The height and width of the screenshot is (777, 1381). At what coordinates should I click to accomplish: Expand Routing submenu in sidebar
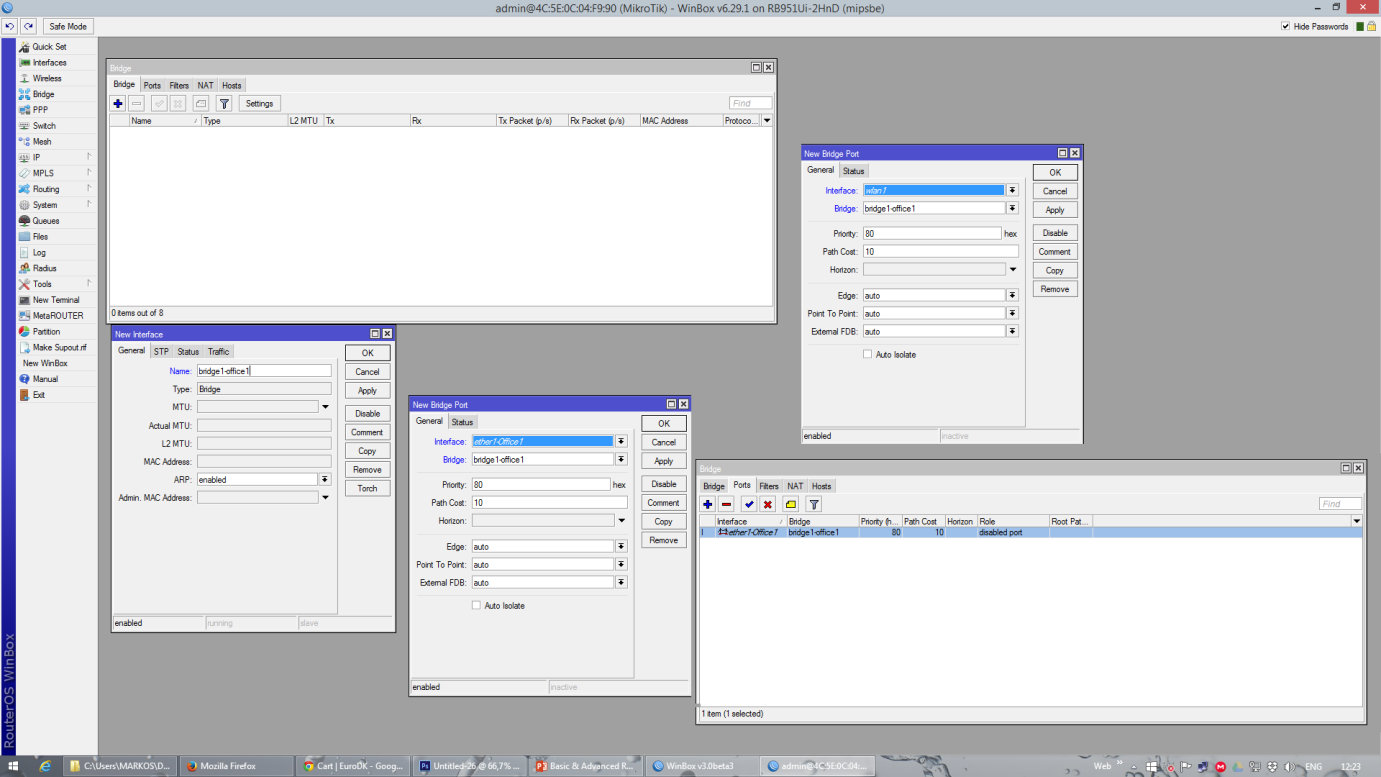tap(89, 189)
